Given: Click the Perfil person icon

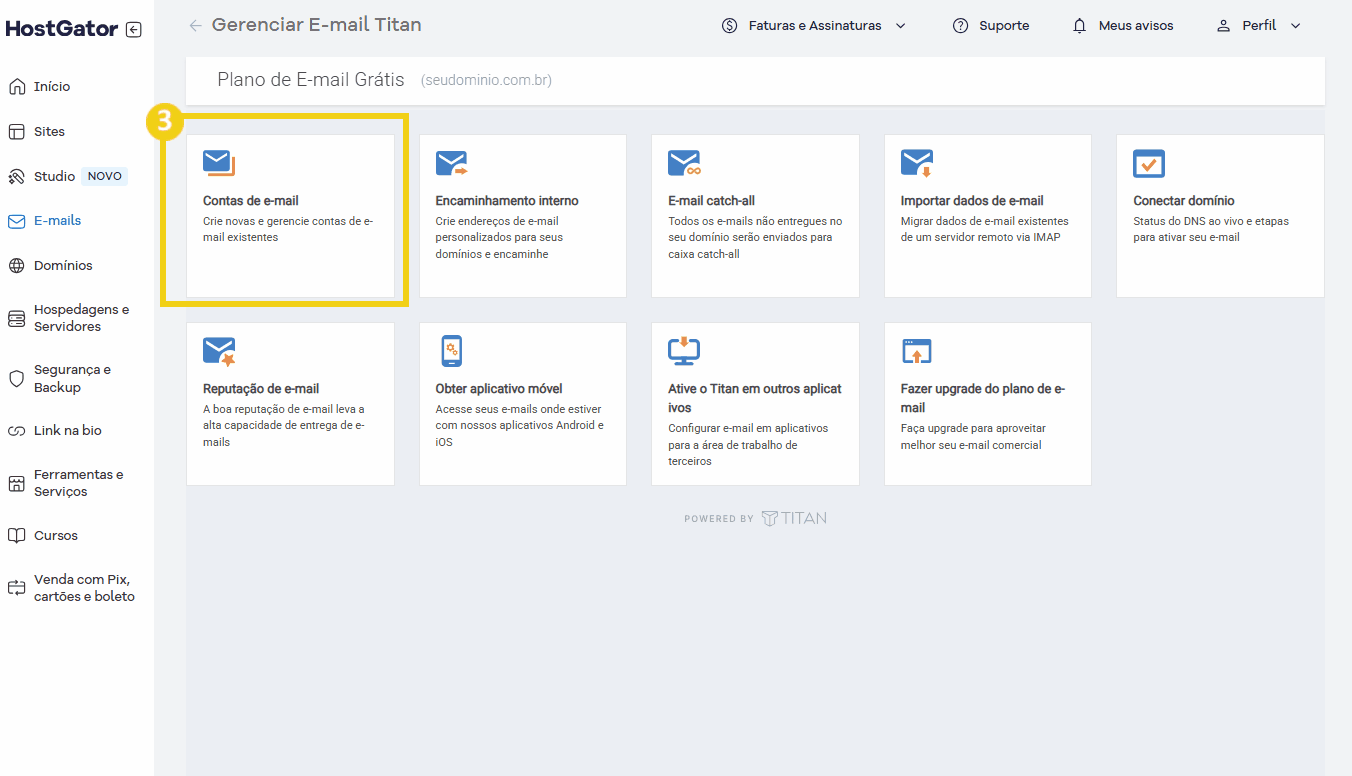Looking at the screenshot, I should (x=1223, y=26).
